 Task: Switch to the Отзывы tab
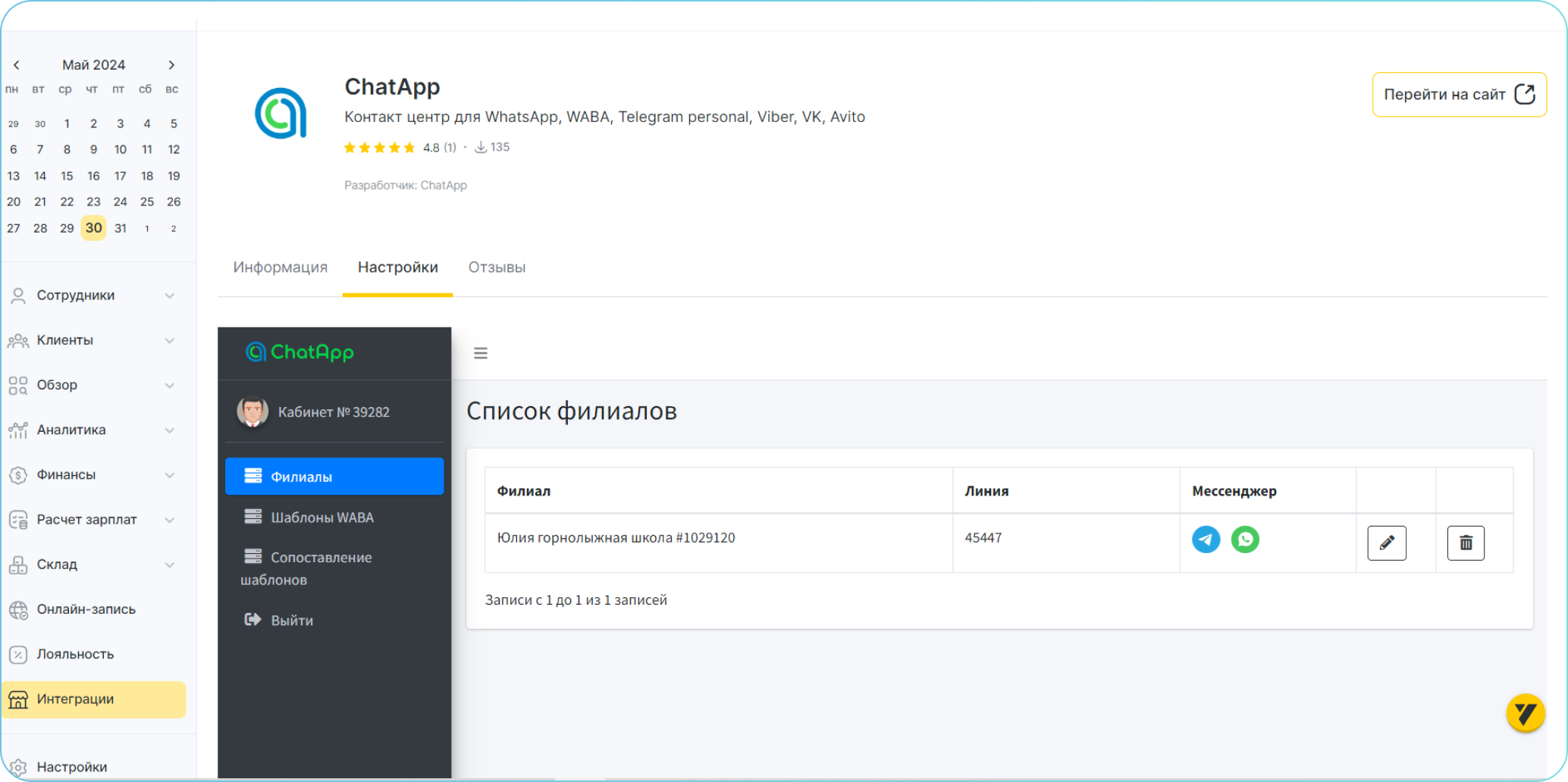point(497,267)
